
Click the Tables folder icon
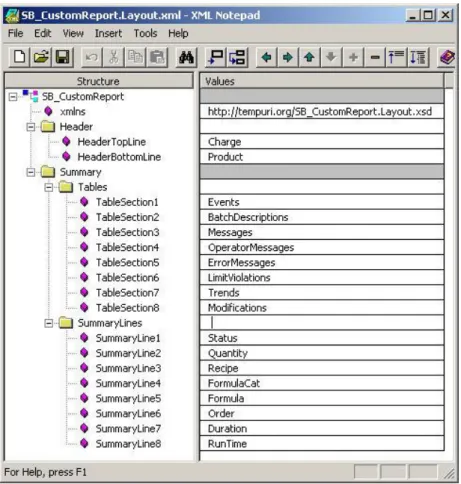(66, 187)
